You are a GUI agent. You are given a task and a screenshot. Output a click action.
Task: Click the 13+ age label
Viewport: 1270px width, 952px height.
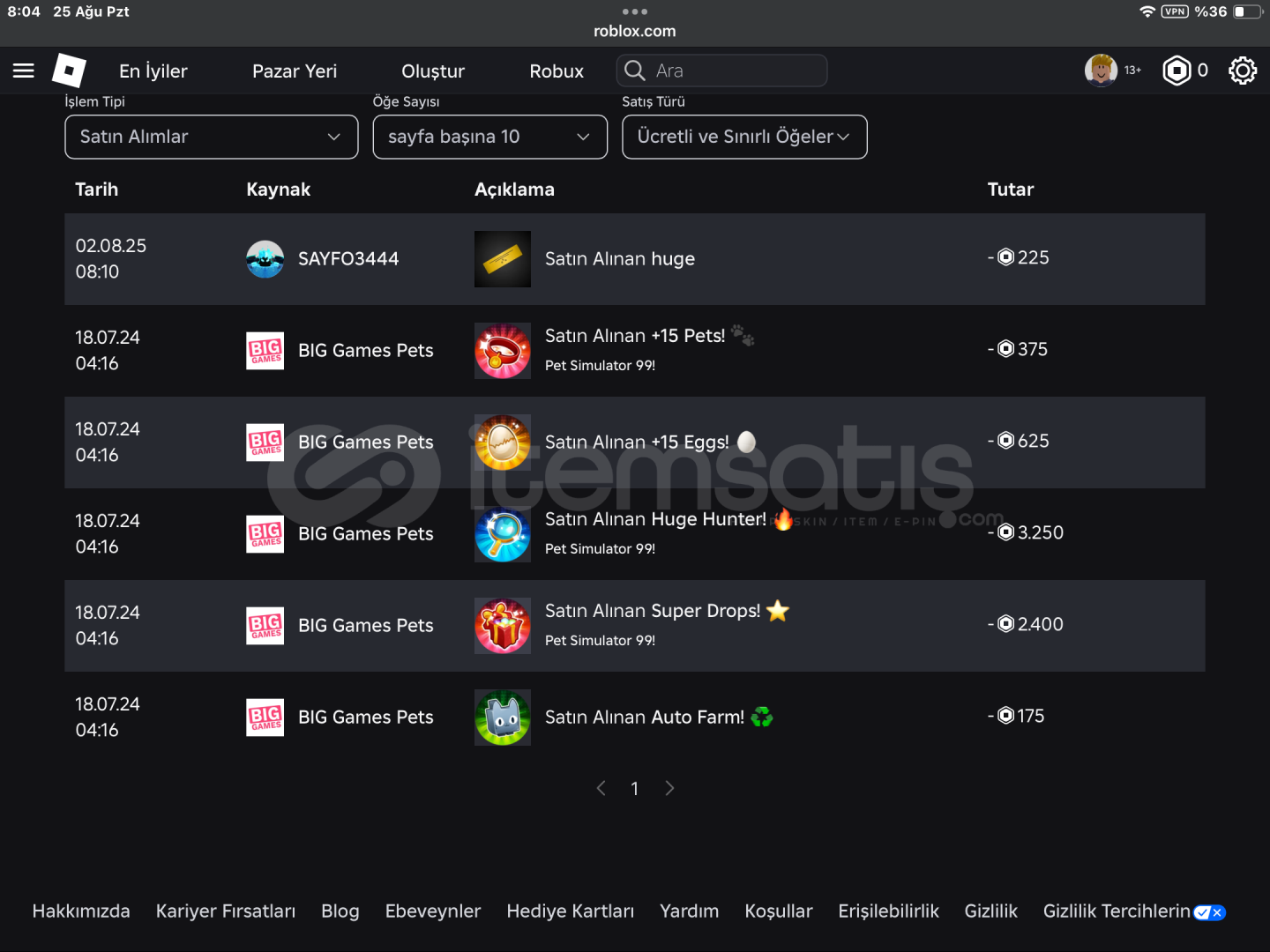tap(1132, 71)
